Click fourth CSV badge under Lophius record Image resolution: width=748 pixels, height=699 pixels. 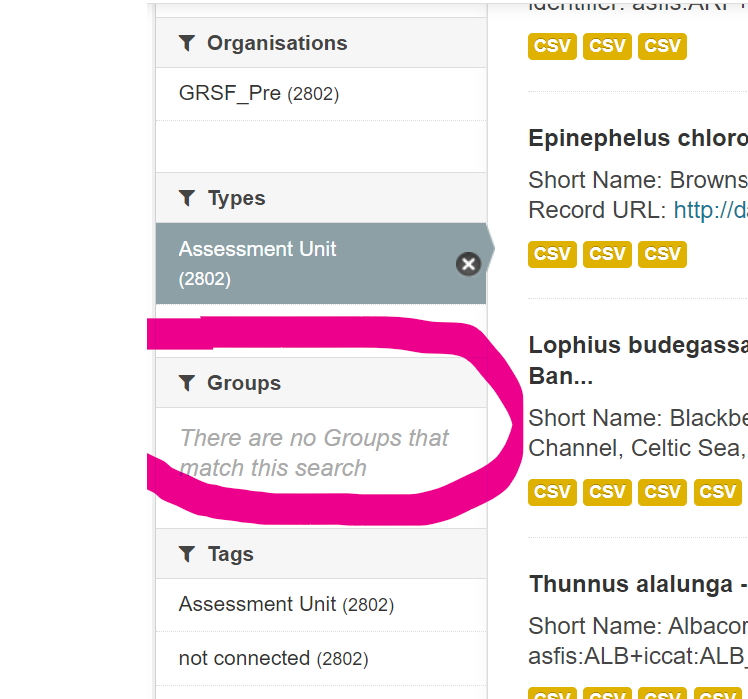coord(717,491)
